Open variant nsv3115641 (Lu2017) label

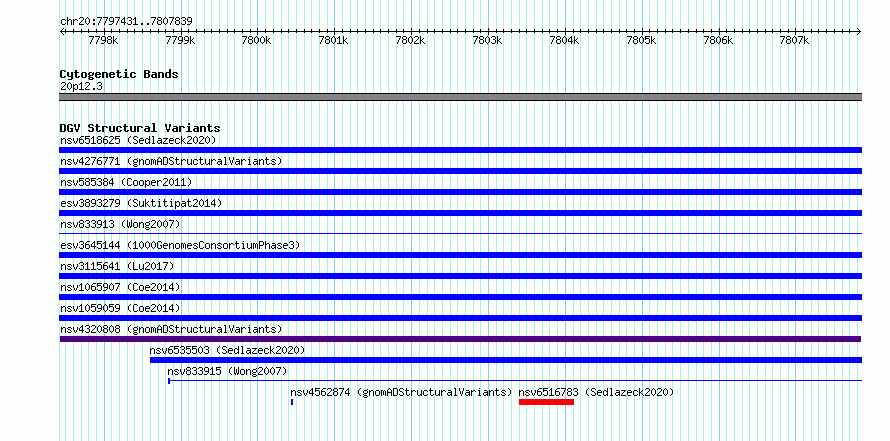click(117, 266)
